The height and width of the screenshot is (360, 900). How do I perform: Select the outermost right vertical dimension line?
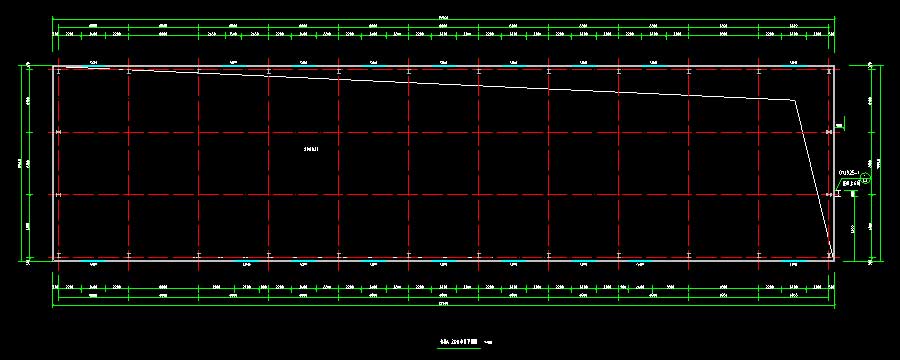[880, 163]
